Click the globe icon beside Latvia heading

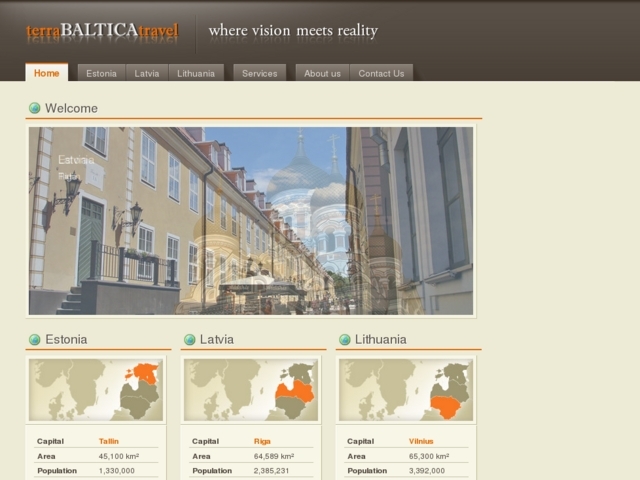point(190,339)
